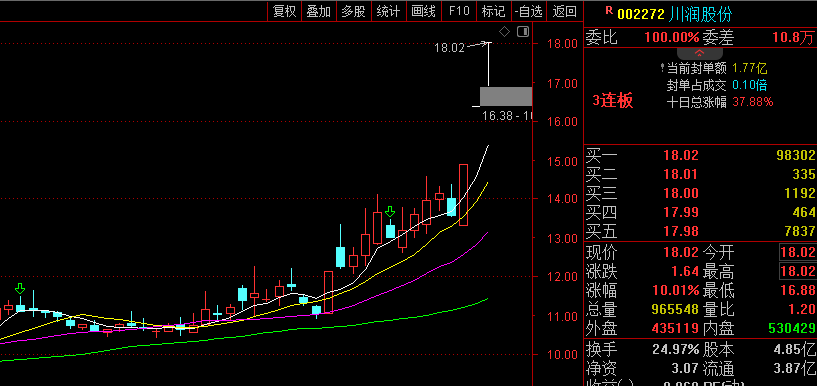817x386 pixels.
Task: Toggle the side panel layout icon
Action: tap(523, 32)
